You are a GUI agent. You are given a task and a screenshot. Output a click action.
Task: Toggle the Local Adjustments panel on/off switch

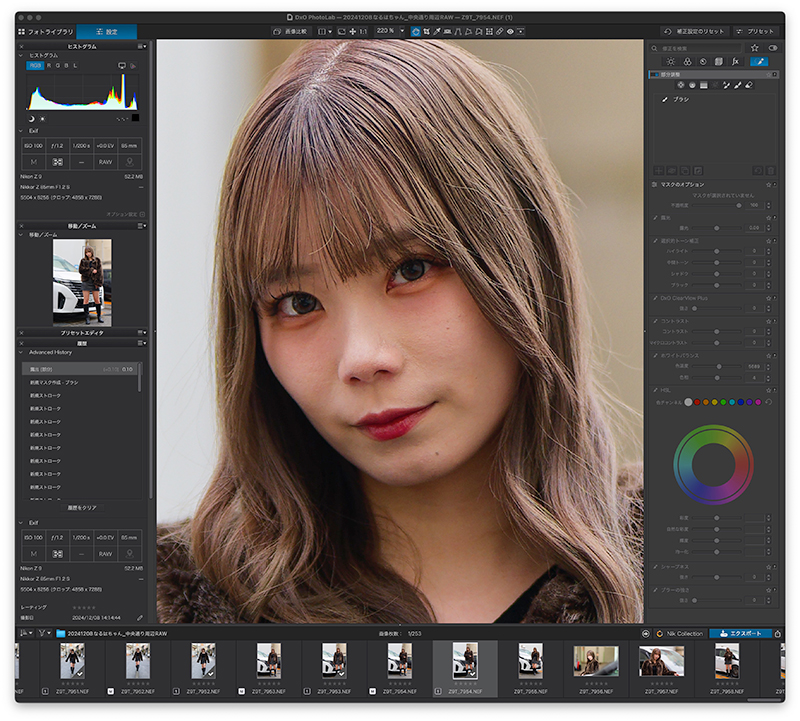coord(654,74)
